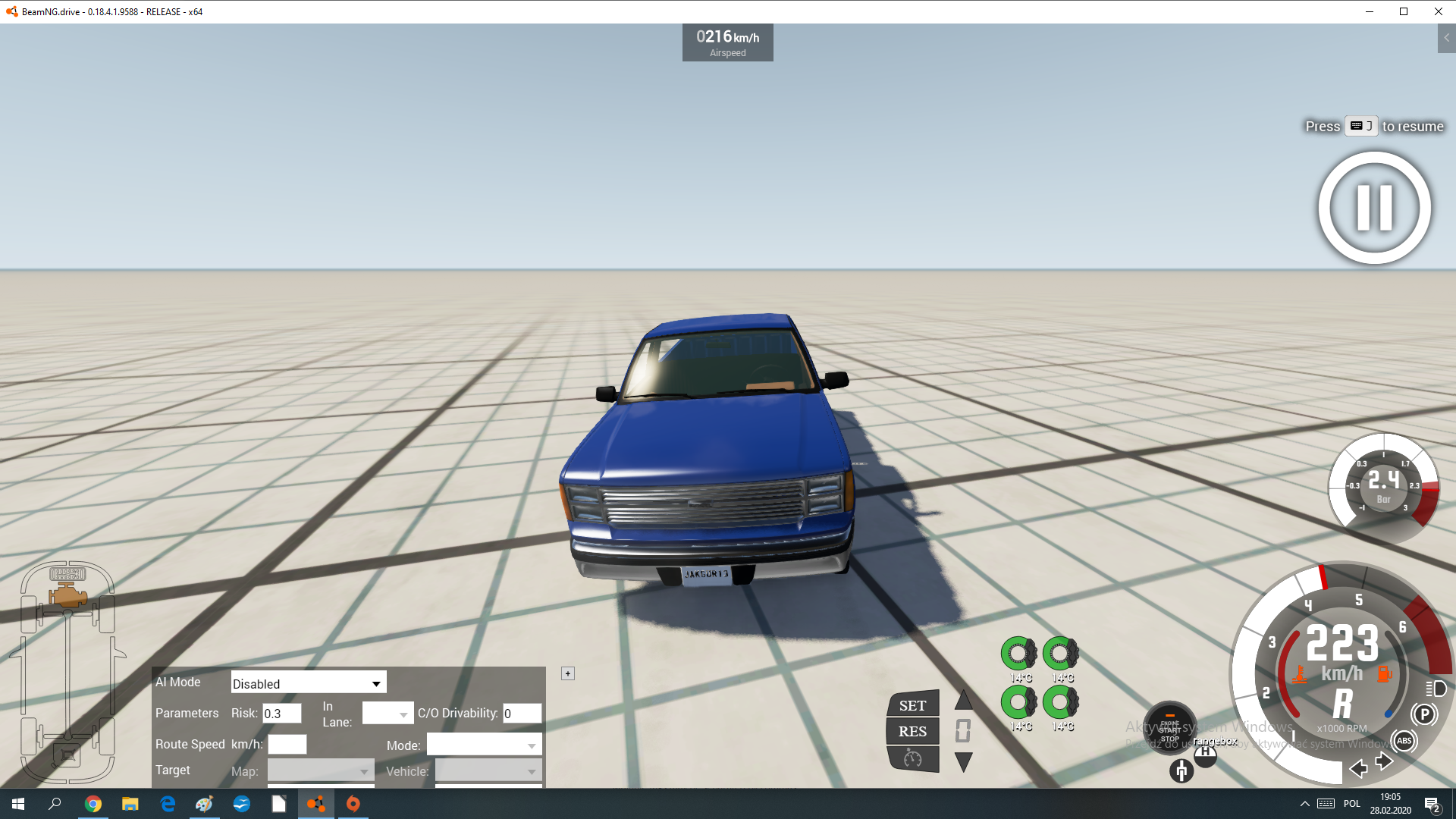Screen dimensions: 1456x819
Task: Open the blue bird app in the taskbar
Action: click(x=241, y=804)
